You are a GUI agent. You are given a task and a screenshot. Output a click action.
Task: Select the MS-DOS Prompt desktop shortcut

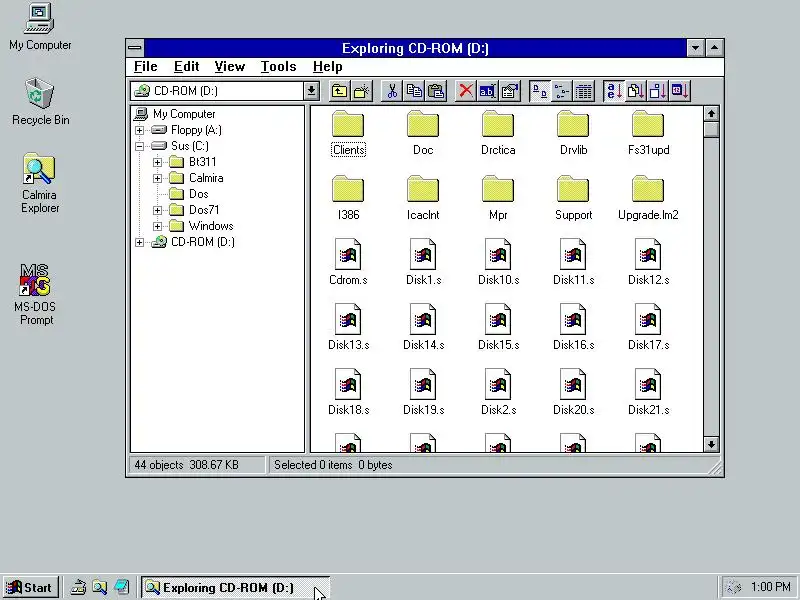coord(35,294)
